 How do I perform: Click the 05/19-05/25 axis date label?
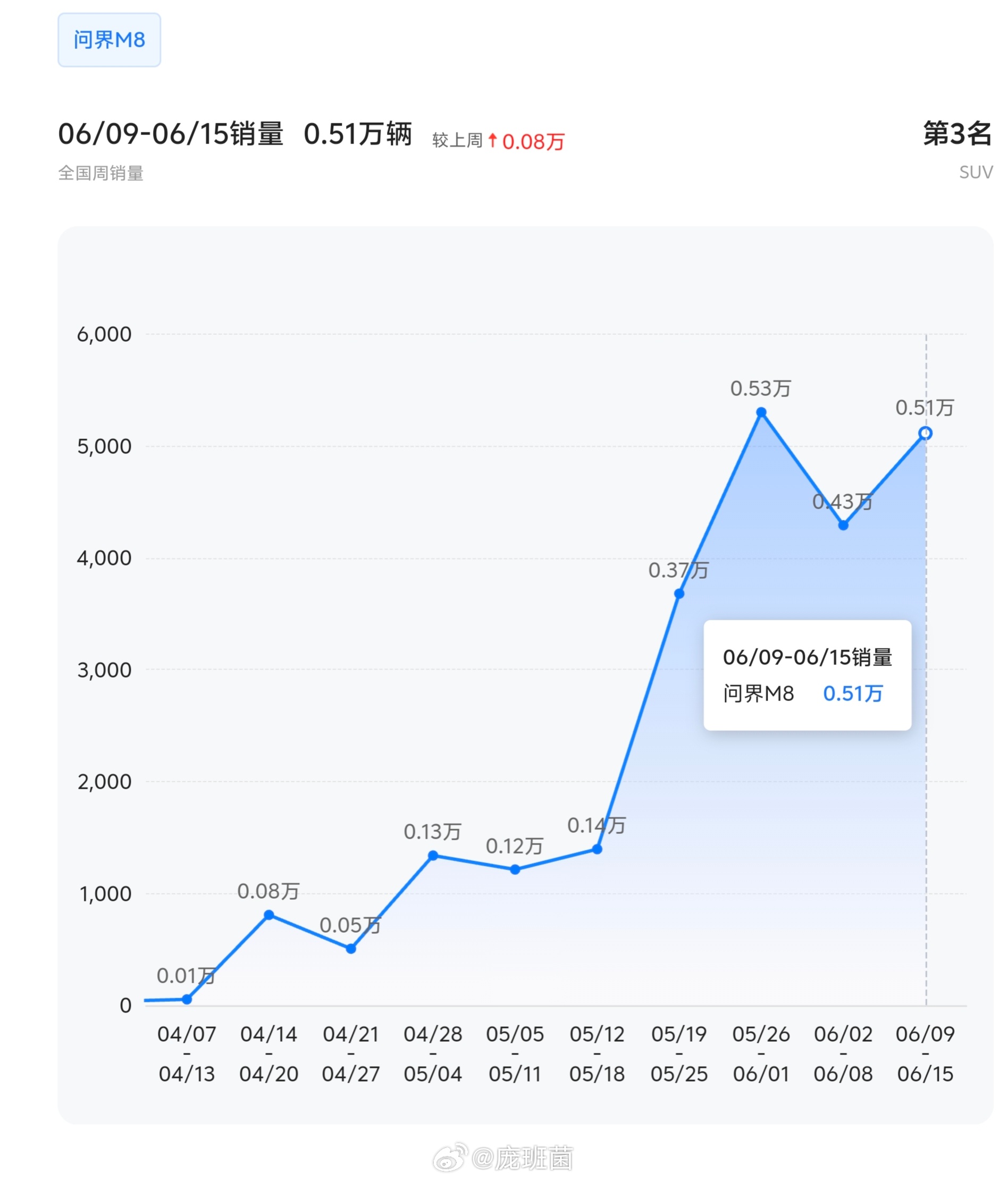[679, 1053]
